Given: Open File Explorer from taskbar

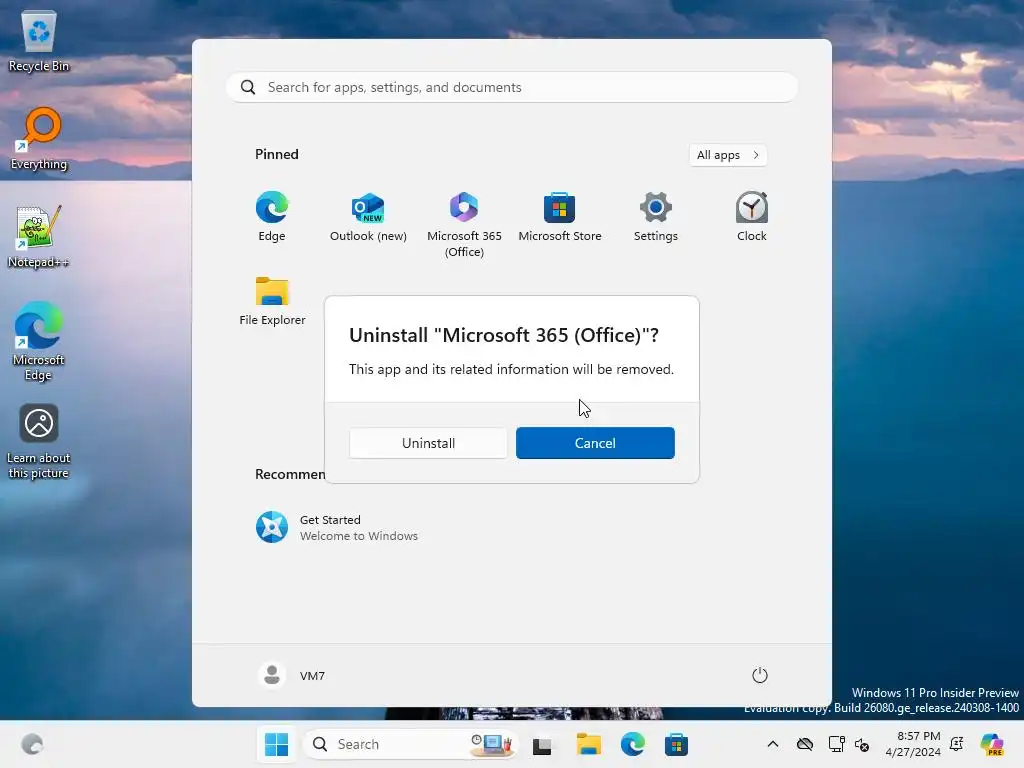Looking at the screenshot, I should pyautogui.click(x=588, y=744).
